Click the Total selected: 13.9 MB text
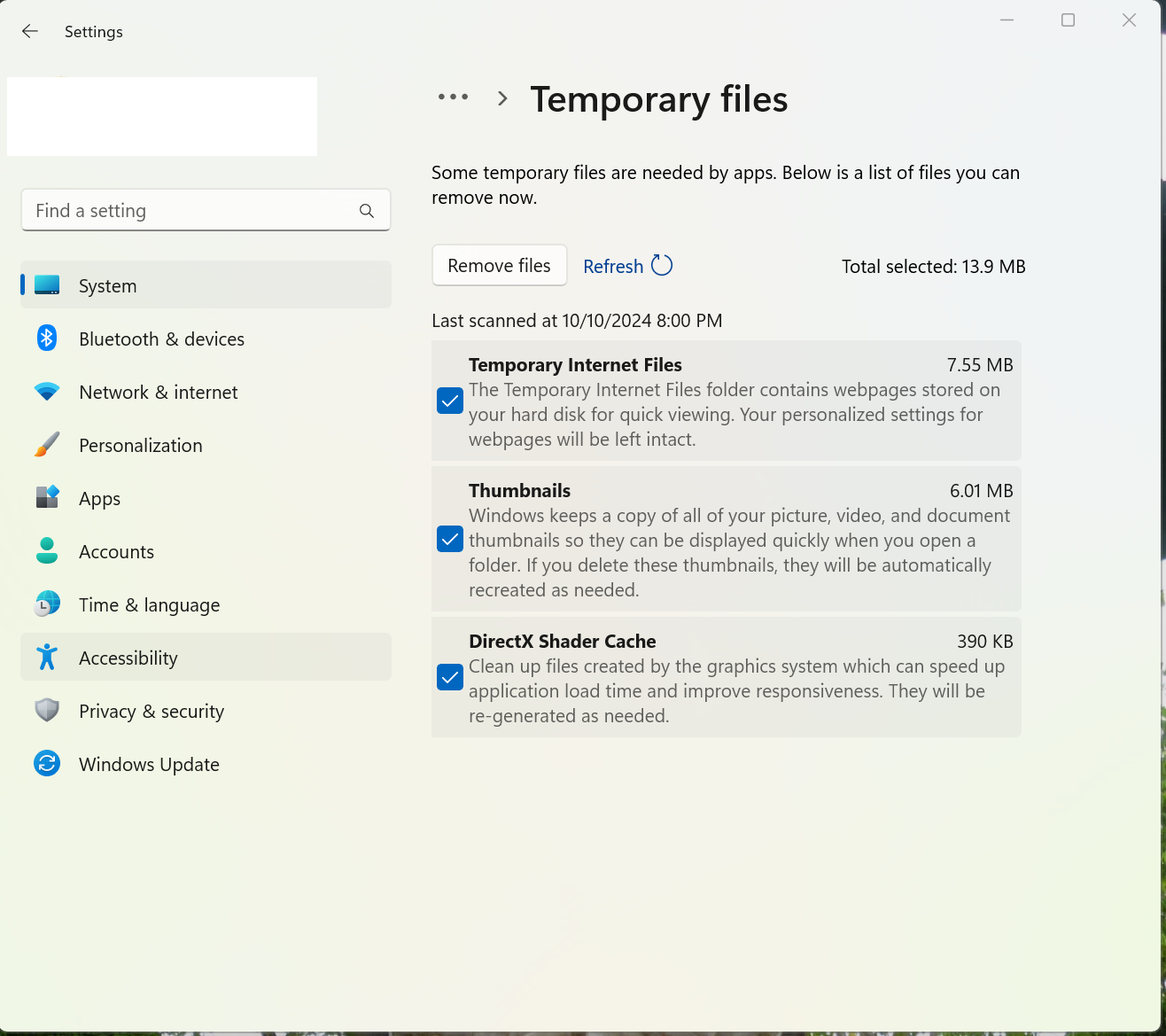1166x1036 pixels. (934, 266)
